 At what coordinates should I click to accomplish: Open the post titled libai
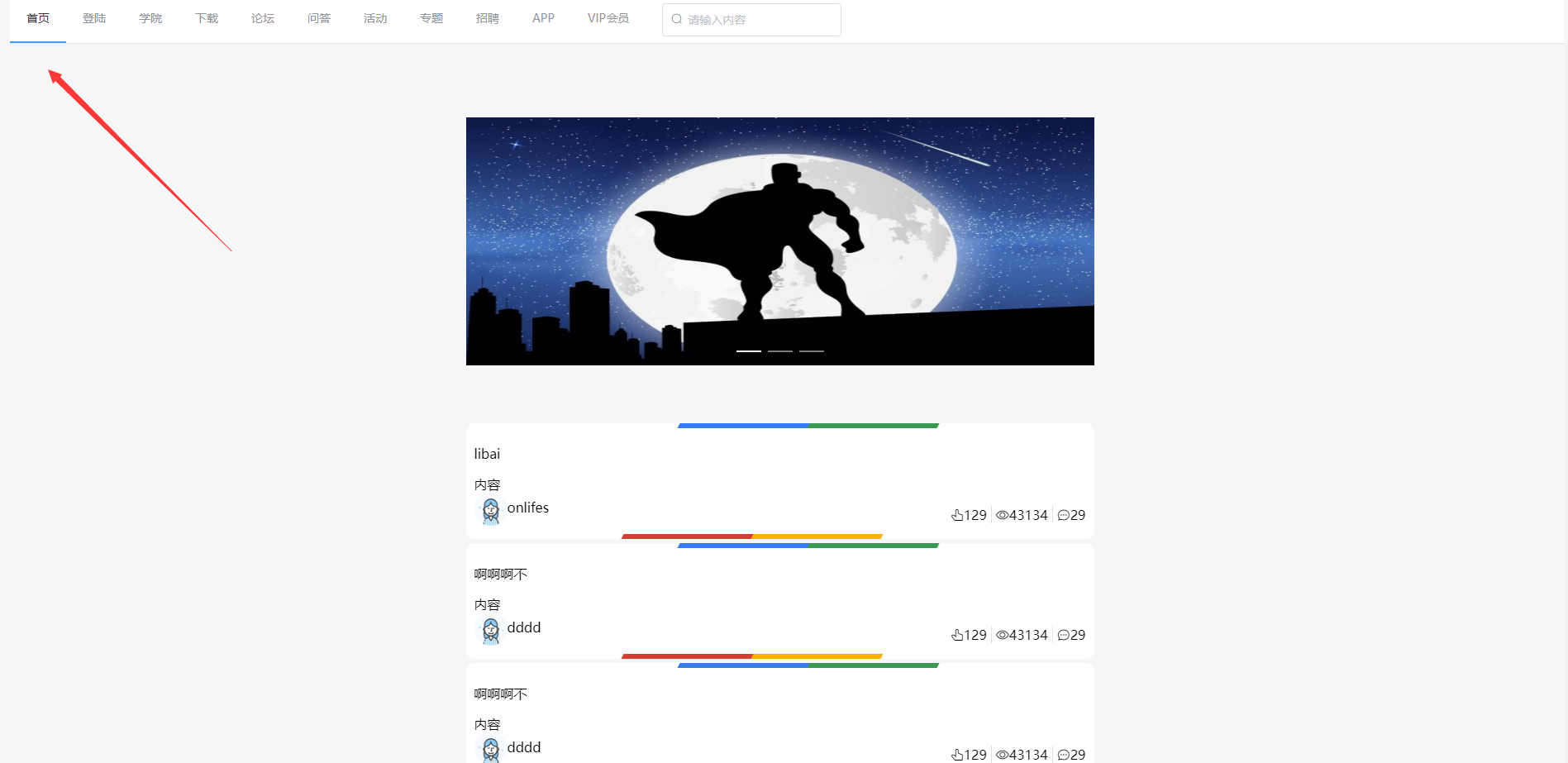[487, 454]
